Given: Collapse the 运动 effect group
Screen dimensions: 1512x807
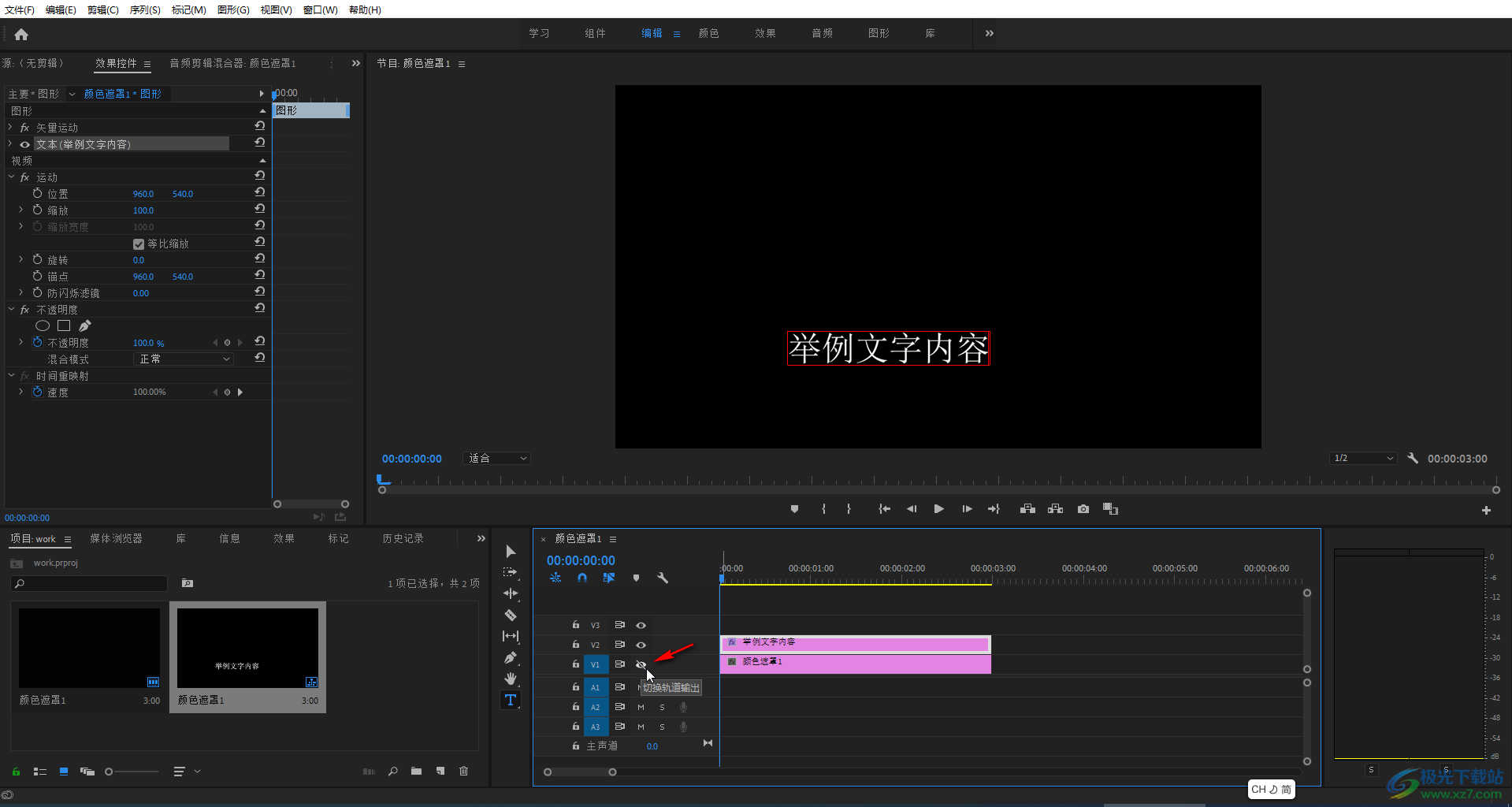Looking at the screenshot, I should tap(10, 177).
